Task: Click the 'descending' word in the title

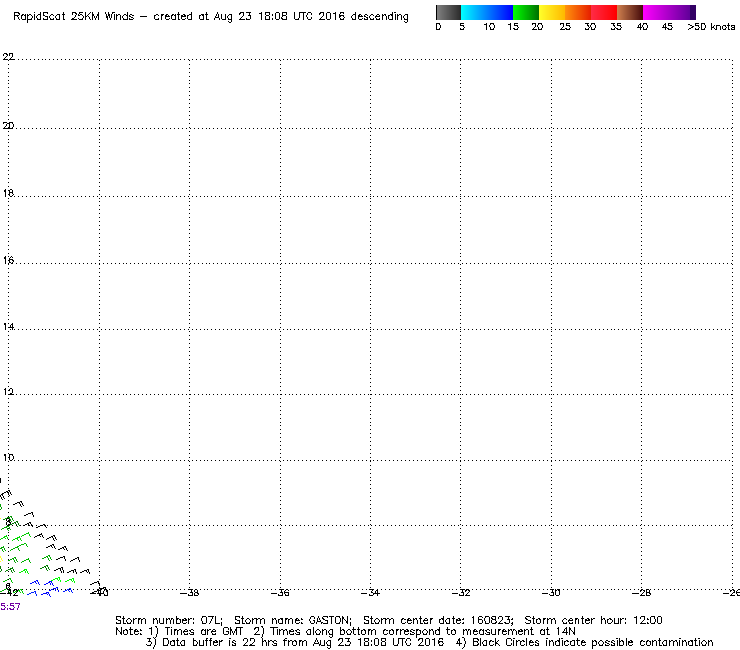Action: 379,17
